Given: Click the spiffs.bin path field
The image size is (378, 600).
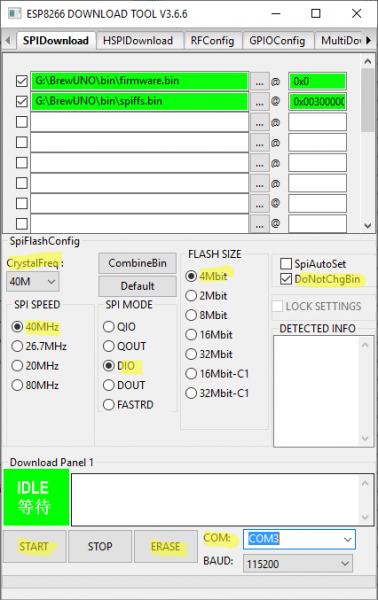Looking at the screenshot, I should pos(140,101).
